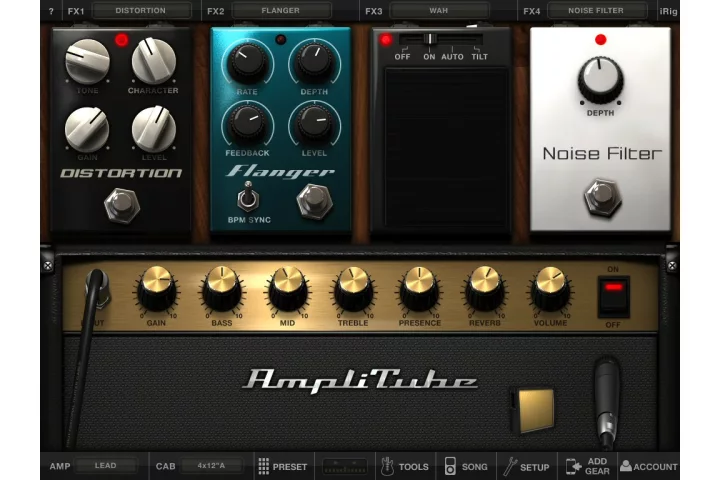
Task: Click the AmpliTube logo on cabinet
Action: coord(360,380)
